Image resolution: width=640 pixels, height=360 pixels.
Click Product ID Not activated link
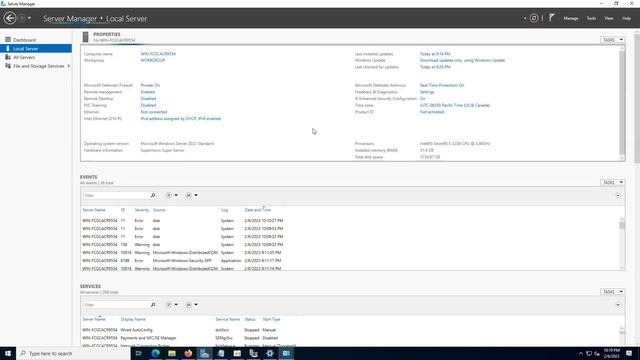[x=431, y=112]
